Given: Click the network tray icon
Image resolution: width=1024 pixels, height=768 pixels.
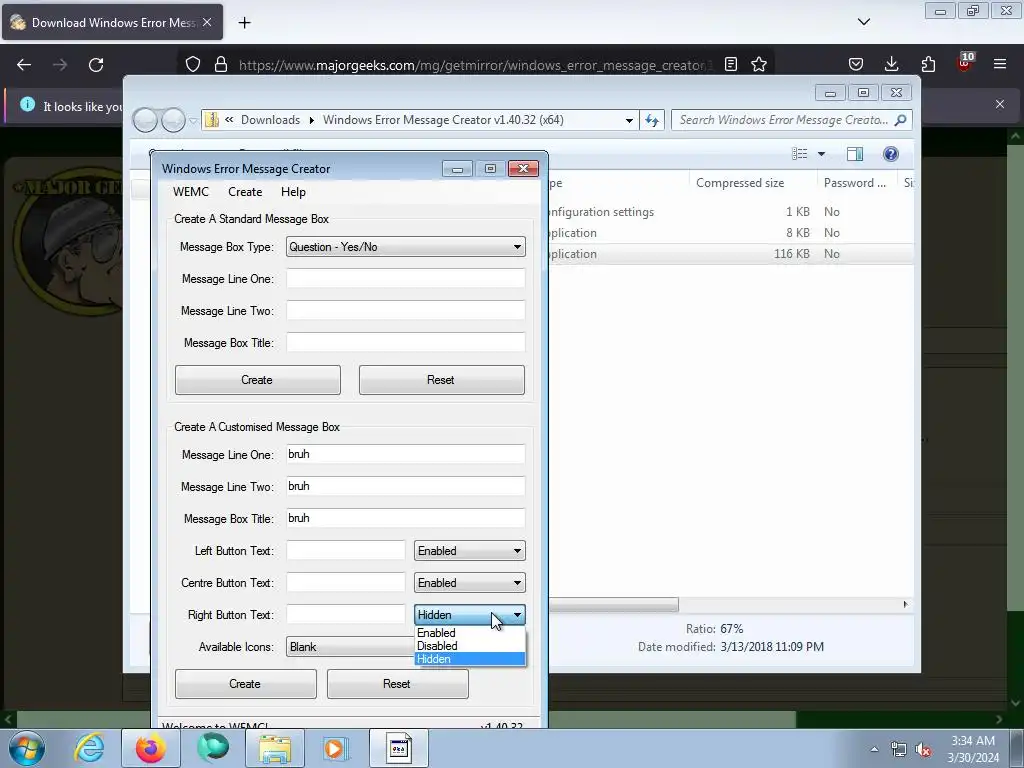Looking at the screenshot, I should click(899, 750).
